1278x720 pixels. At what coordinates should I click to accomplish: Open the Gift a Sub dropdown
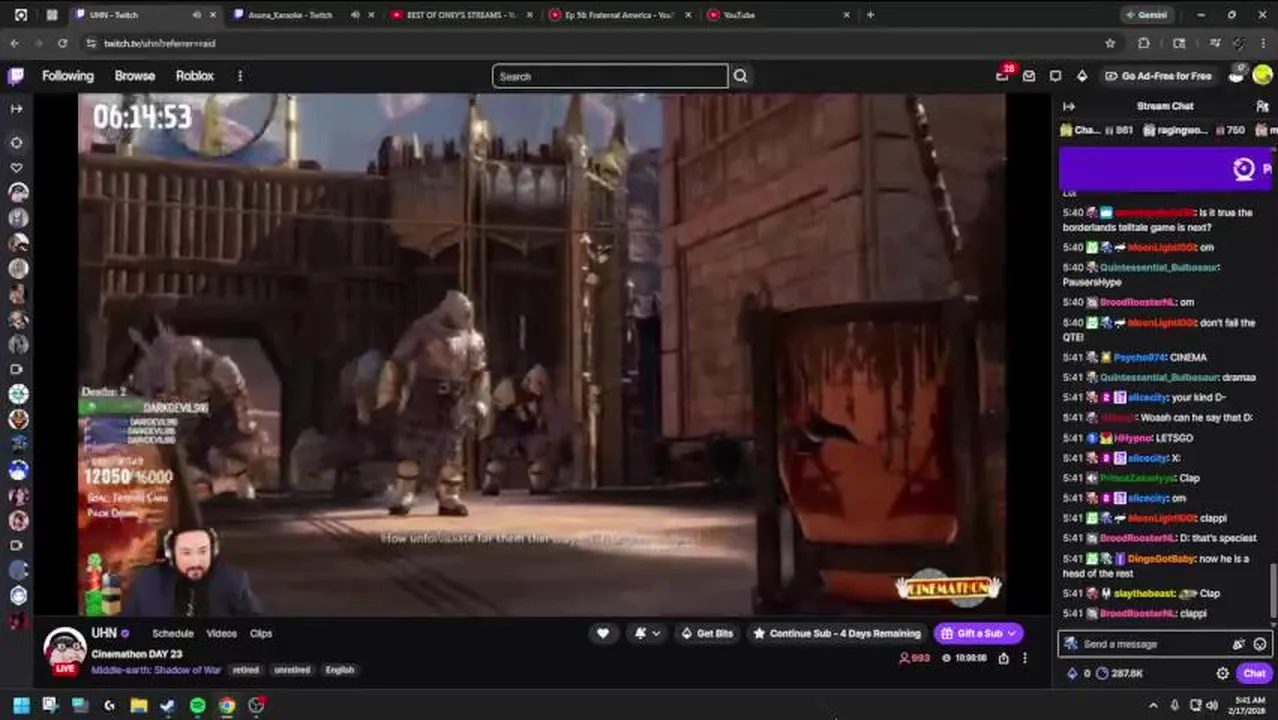point(979,633)
